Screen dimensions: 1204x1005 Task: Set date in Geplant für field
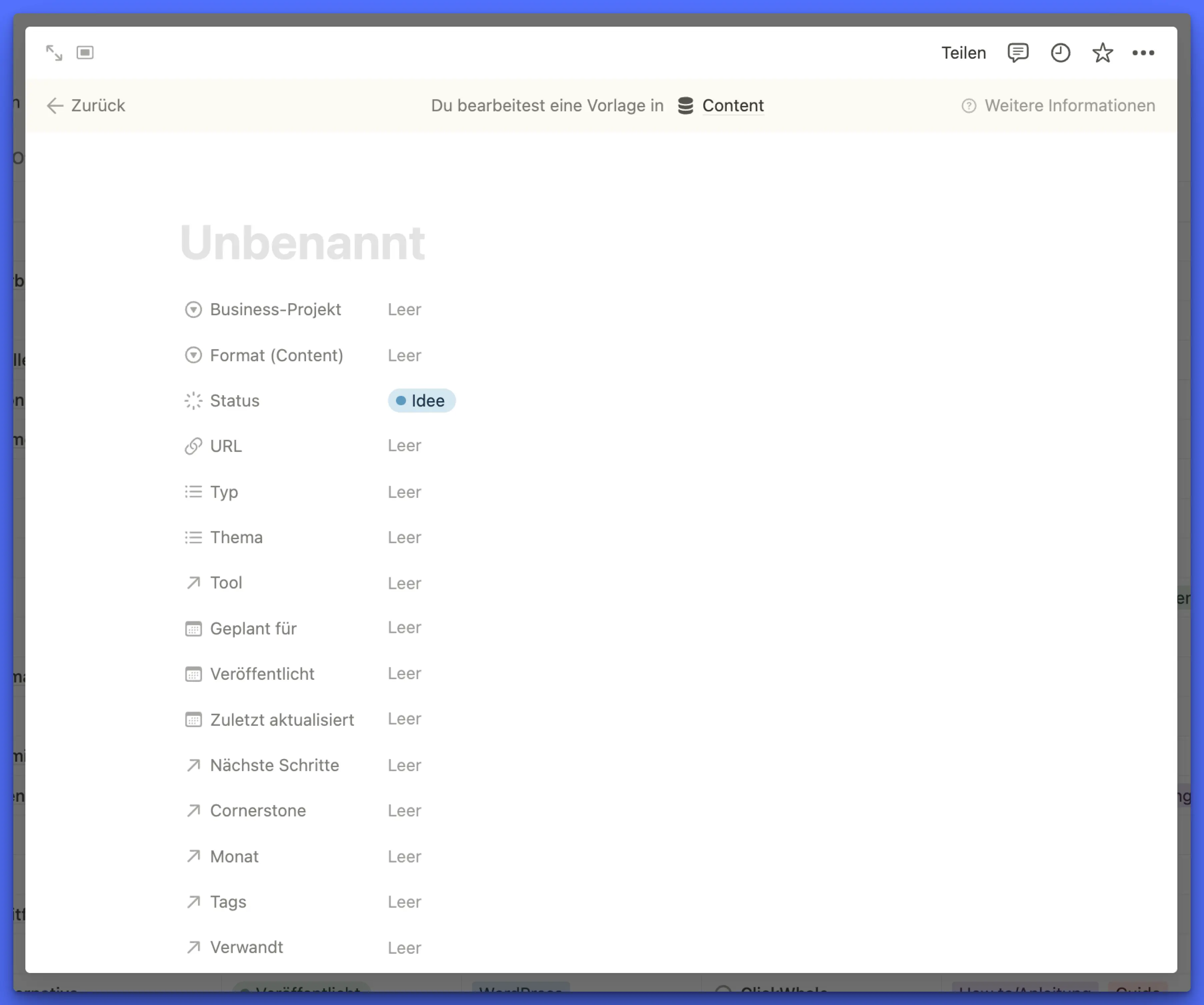pos(404,628)
